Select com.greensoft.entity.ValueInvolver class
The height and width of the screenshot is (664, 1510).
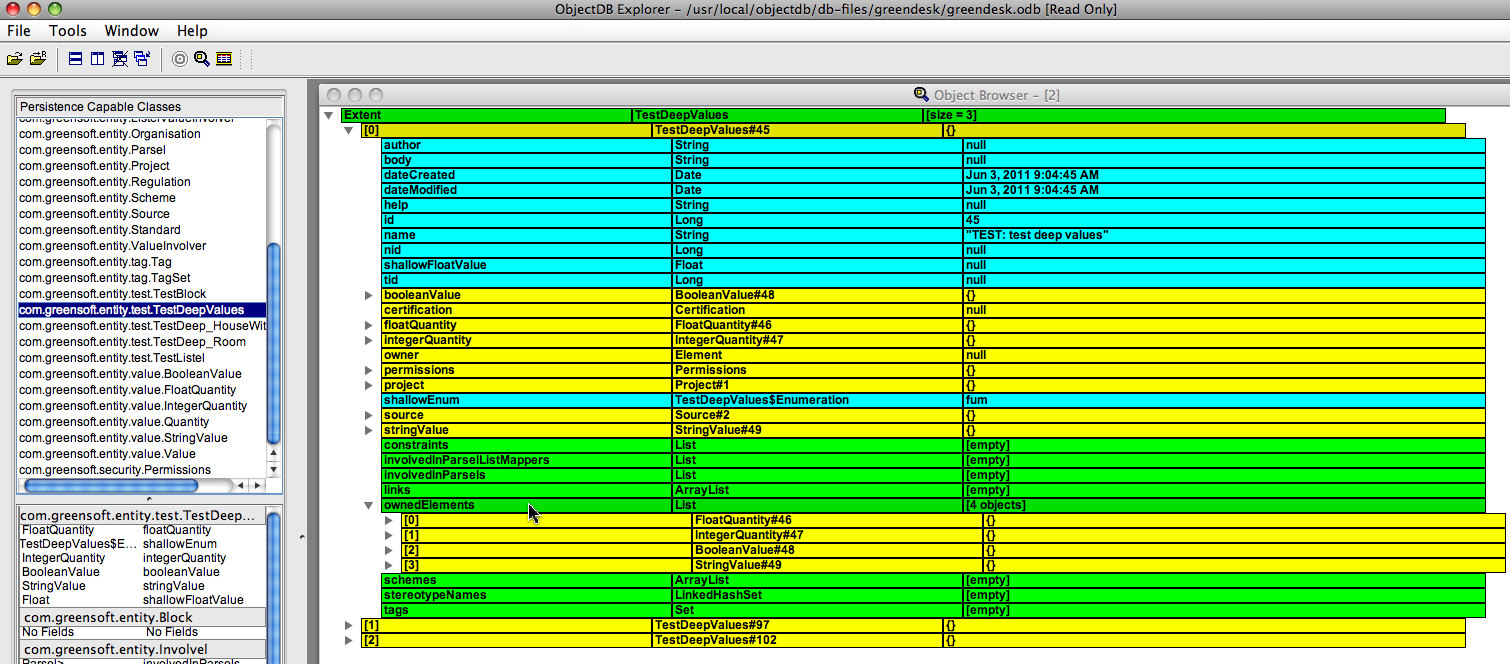142,246
